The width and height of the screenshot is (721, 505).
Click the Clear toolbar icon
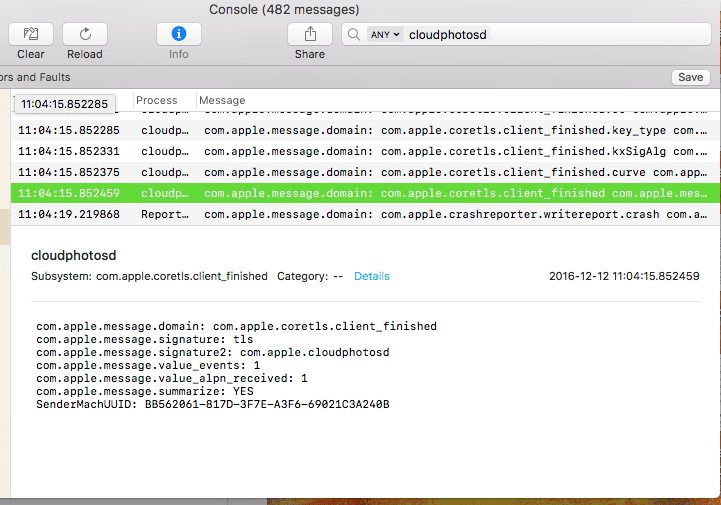coord(31,34)
